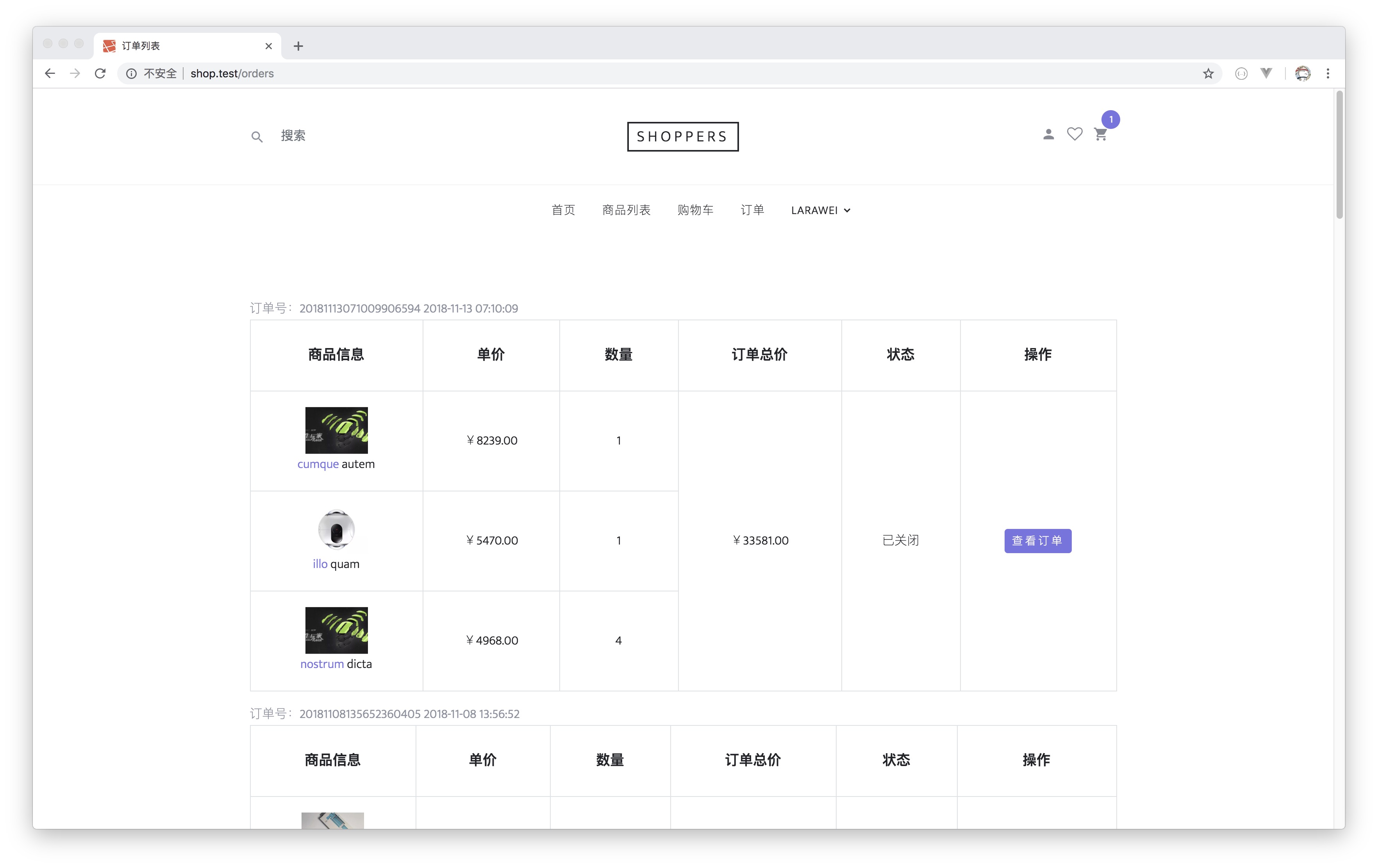Open a new browser tab
Screen dimensions: 1378x868
(x=298, y=46)
